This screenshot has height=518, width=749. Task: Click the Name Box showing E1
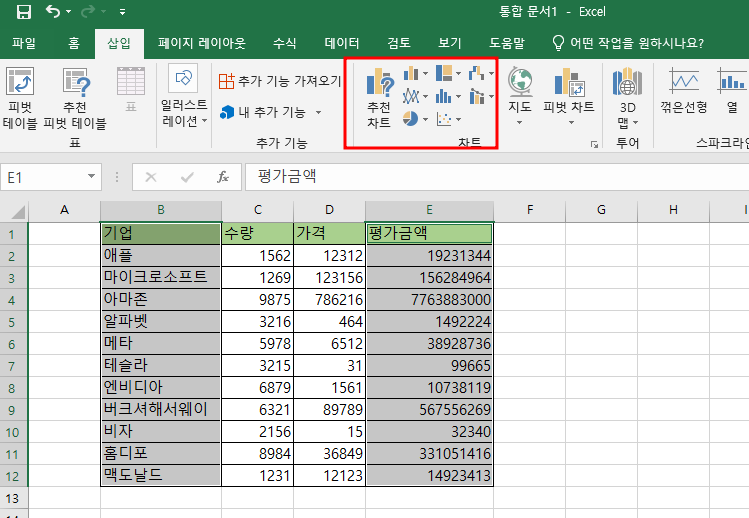tap(43, 177)
